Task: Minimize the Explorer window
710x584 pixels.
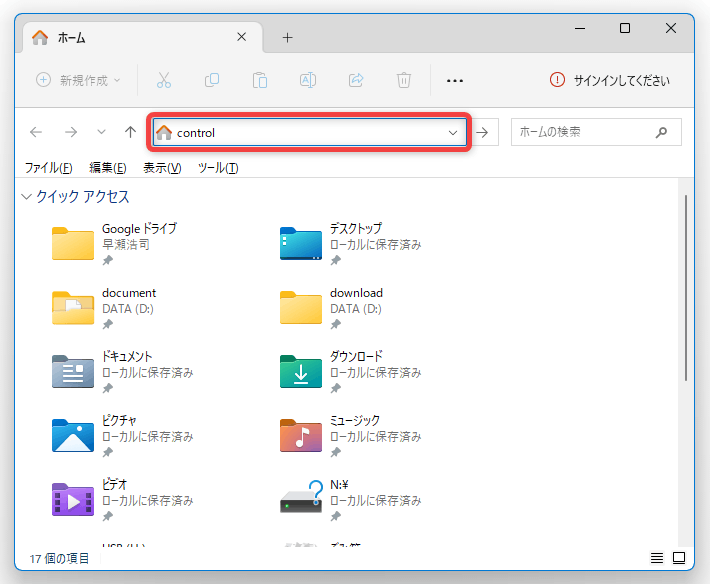Action: pos(580,28)
